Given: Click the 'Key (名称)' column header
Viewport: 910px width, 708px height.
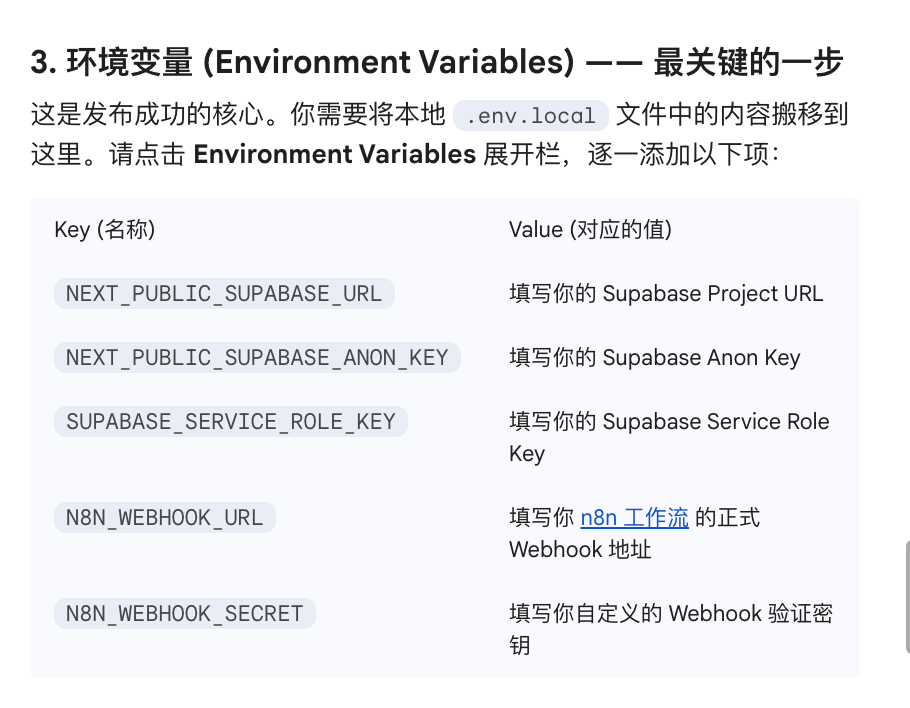Looking at the screenshot, I should tap(105, 230).
